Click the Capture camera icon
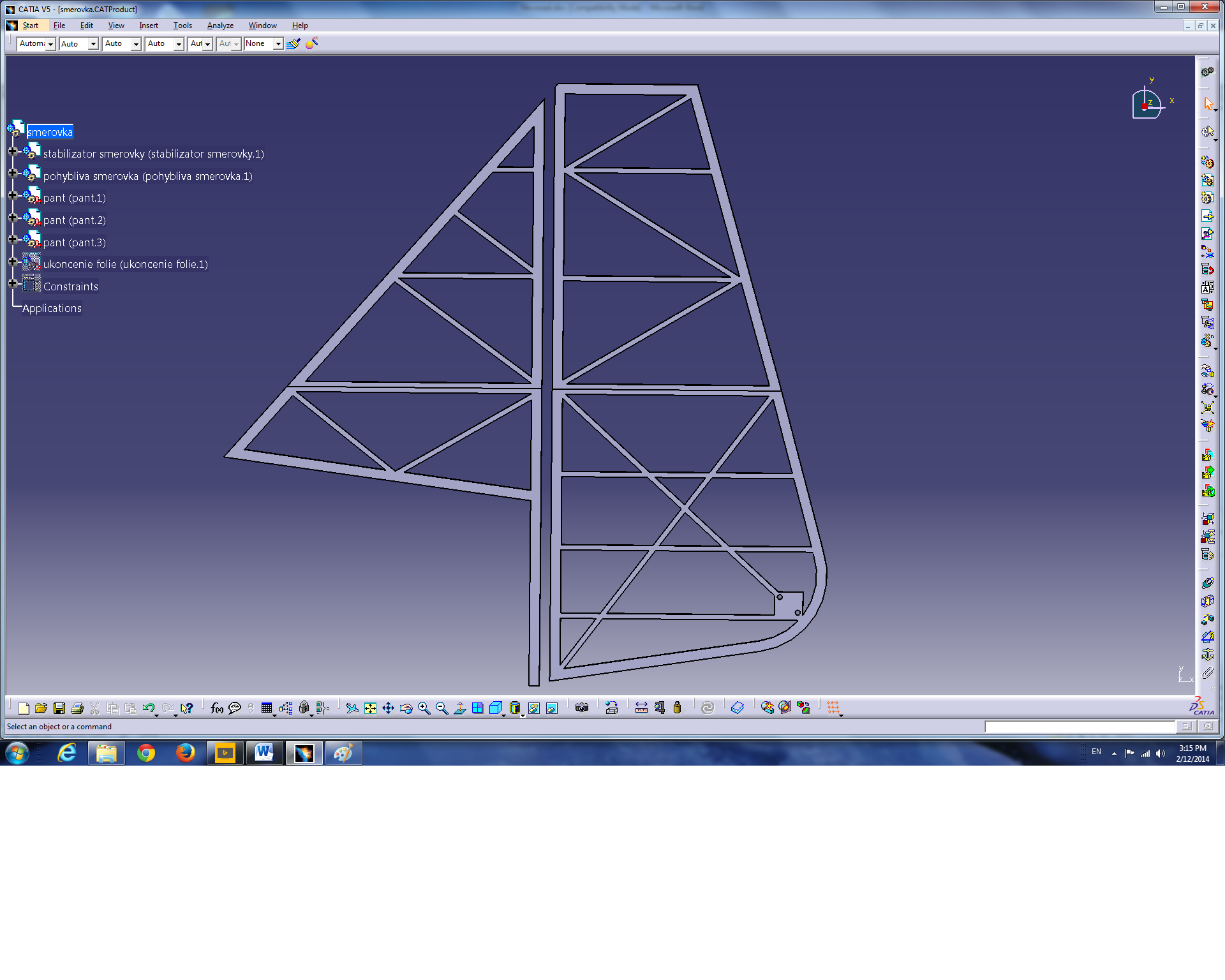The width and height of the screenshot is (1225, 980). coord(581,708)
